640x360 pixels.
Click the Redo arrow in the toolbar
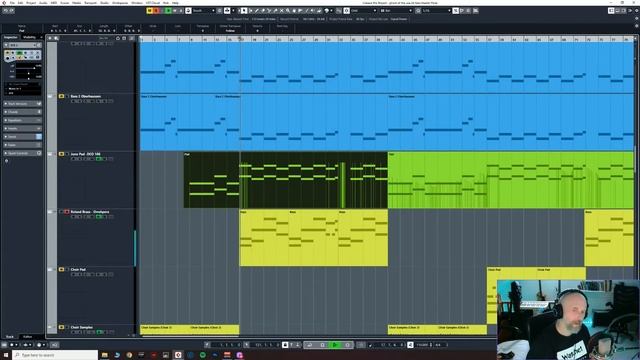click(x=11, y=10)
